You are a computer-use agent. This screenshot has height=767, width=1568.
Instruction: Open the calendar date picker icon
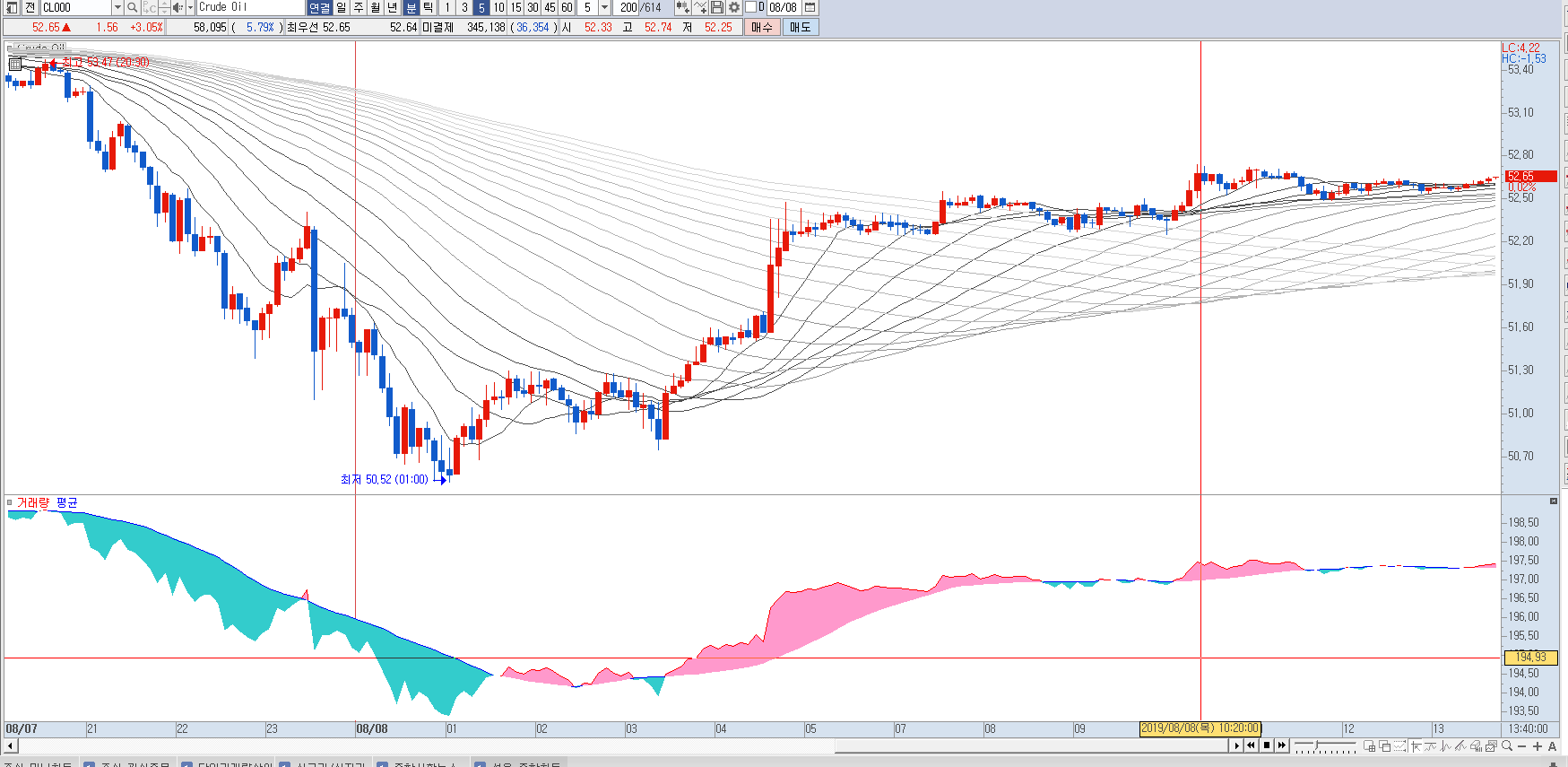coord(810,7)
